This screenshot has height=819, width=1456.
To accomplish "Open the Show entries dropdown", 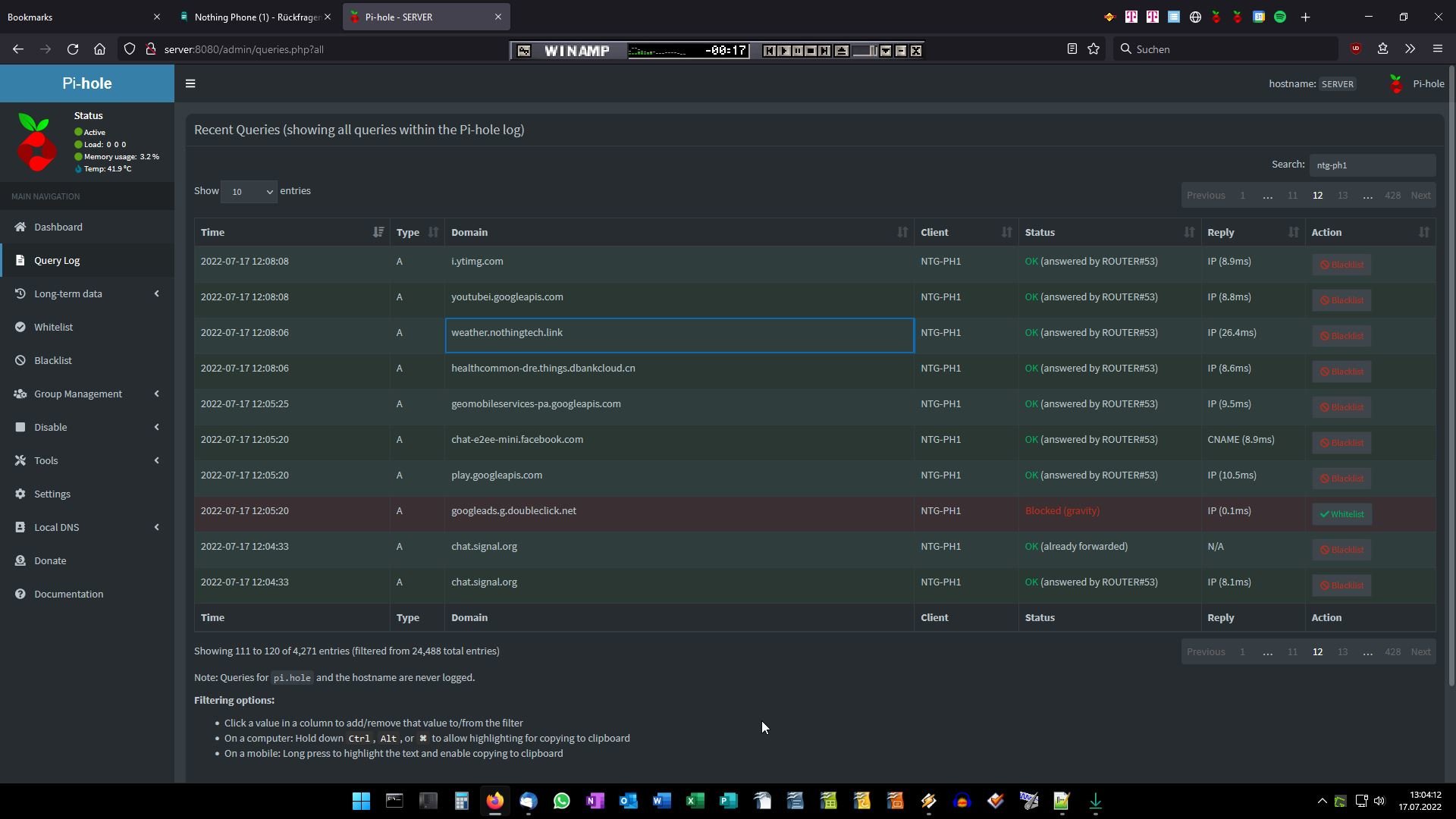I will (249, 192).
